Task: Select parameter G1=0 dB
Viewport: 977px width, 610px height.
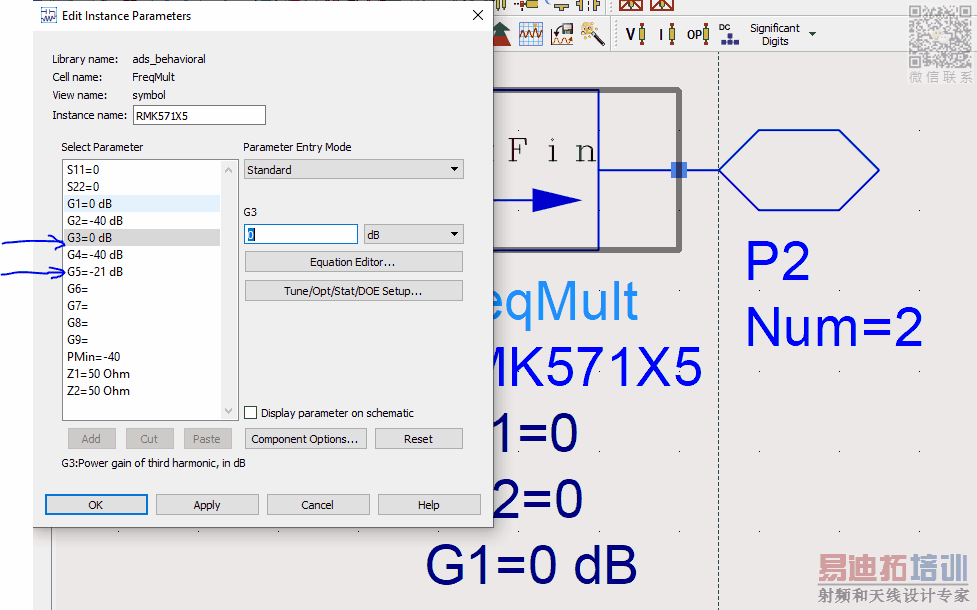Action: pos(142,204)
